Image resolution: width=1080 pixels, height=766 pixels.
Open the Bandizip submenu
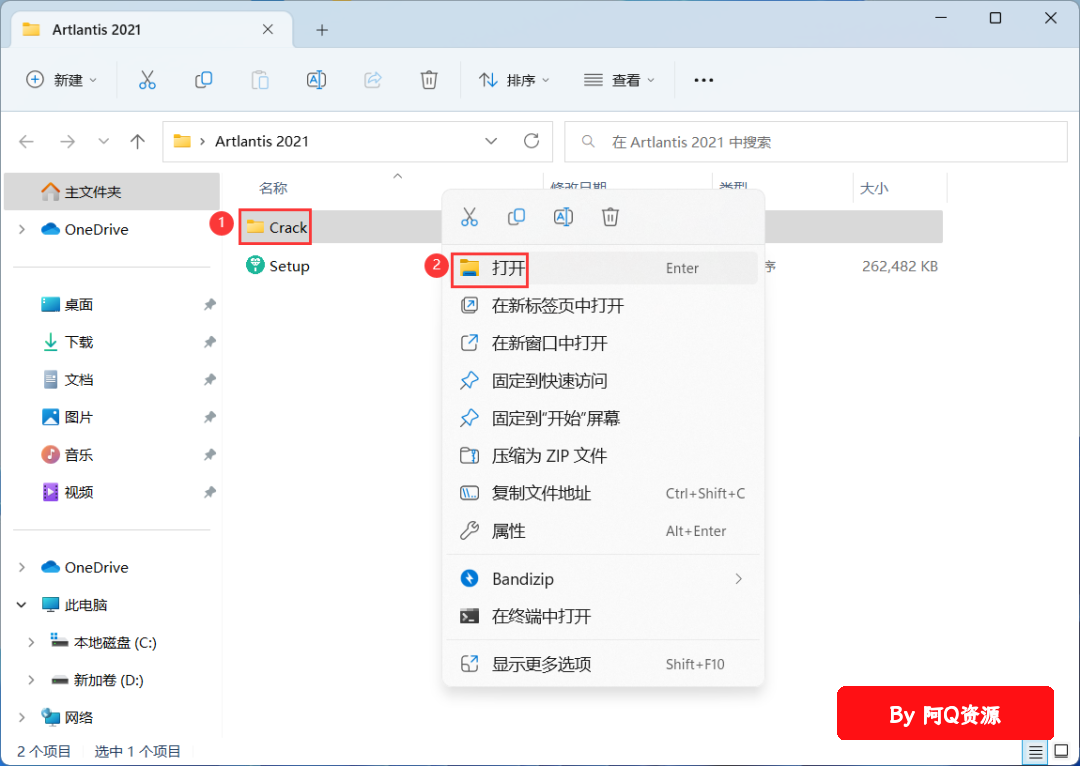603,579
